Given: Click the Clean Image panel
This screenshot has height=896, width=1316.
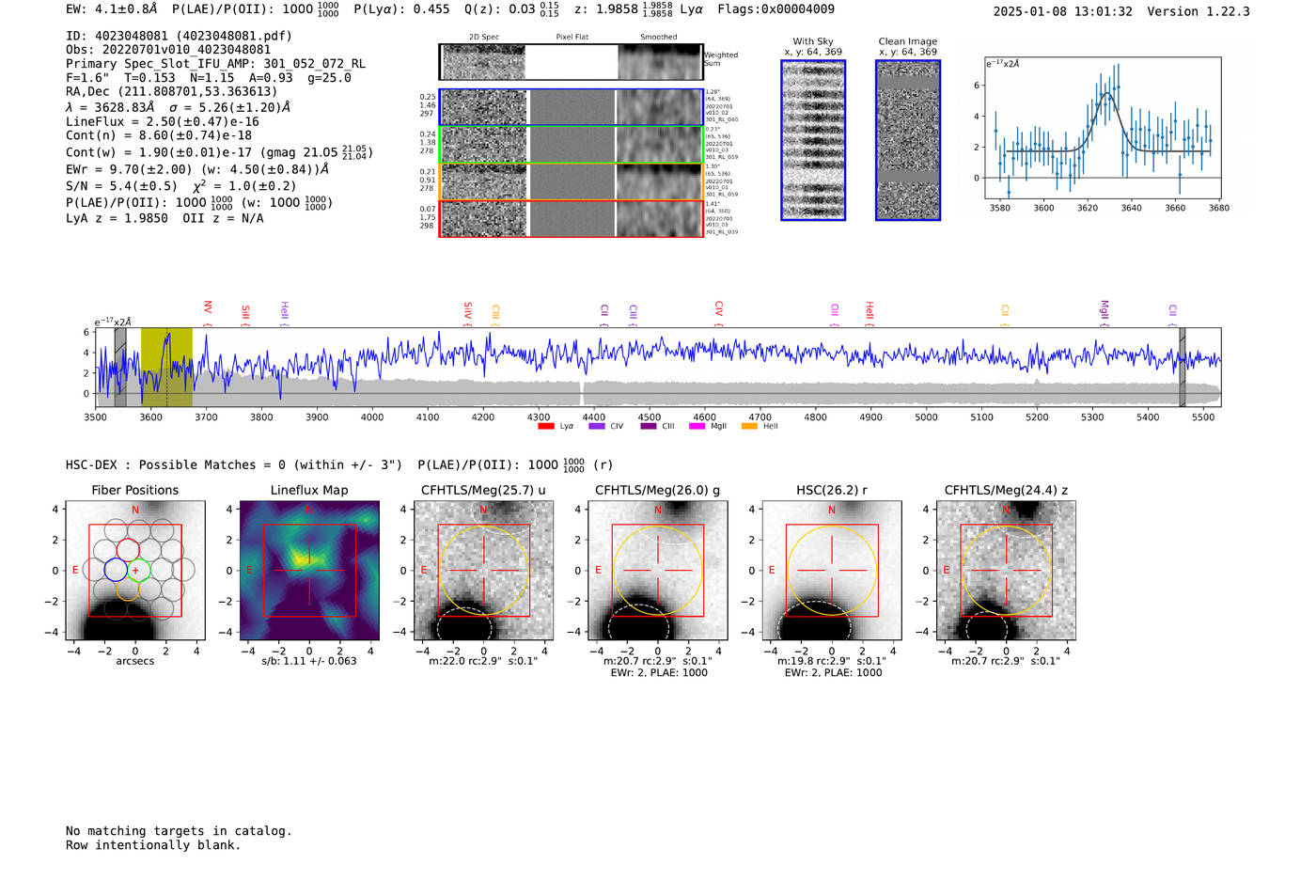Looking at the screenshot, I should point(908,140).
